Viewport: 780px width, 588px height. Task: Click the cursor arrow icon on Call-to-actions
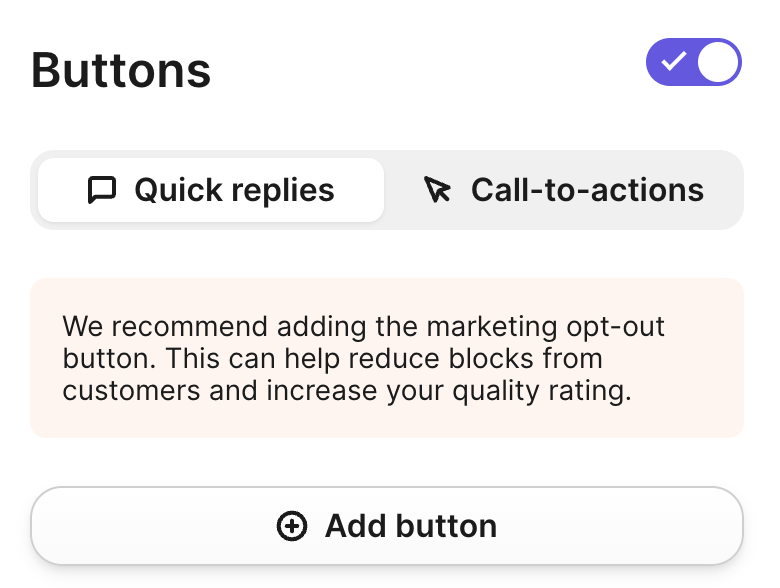[437, 190]
